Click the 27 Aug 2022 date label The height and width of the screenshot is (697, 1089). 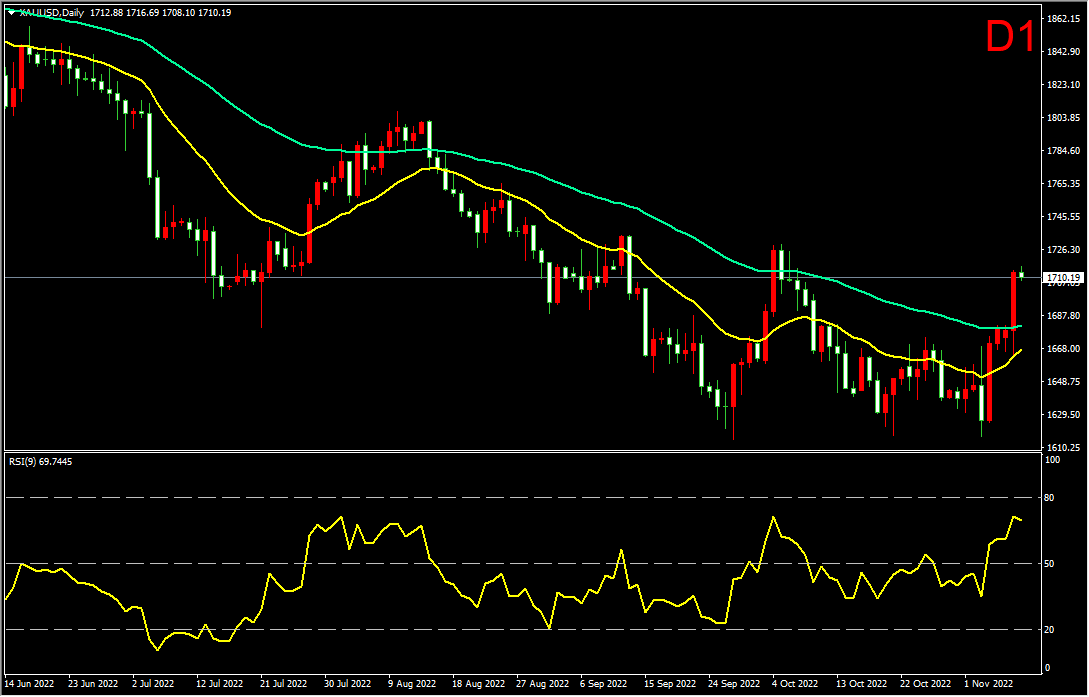coord(542,684)
